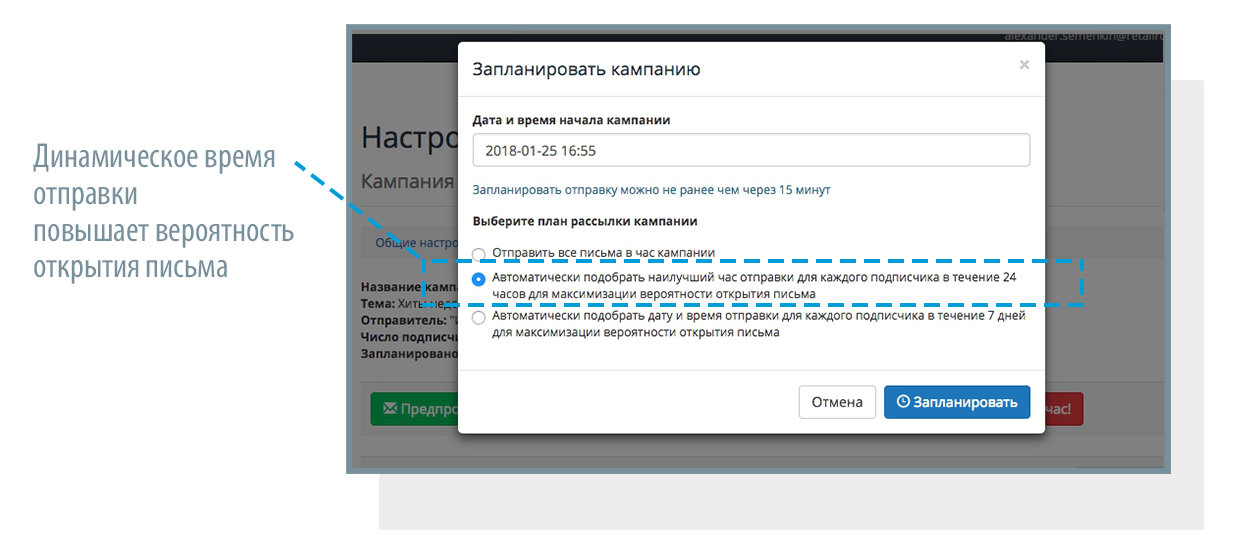This screenshot has width=1234, height=535.
Task: Select date and time within 7 дней option
Action: pos(479,318)
